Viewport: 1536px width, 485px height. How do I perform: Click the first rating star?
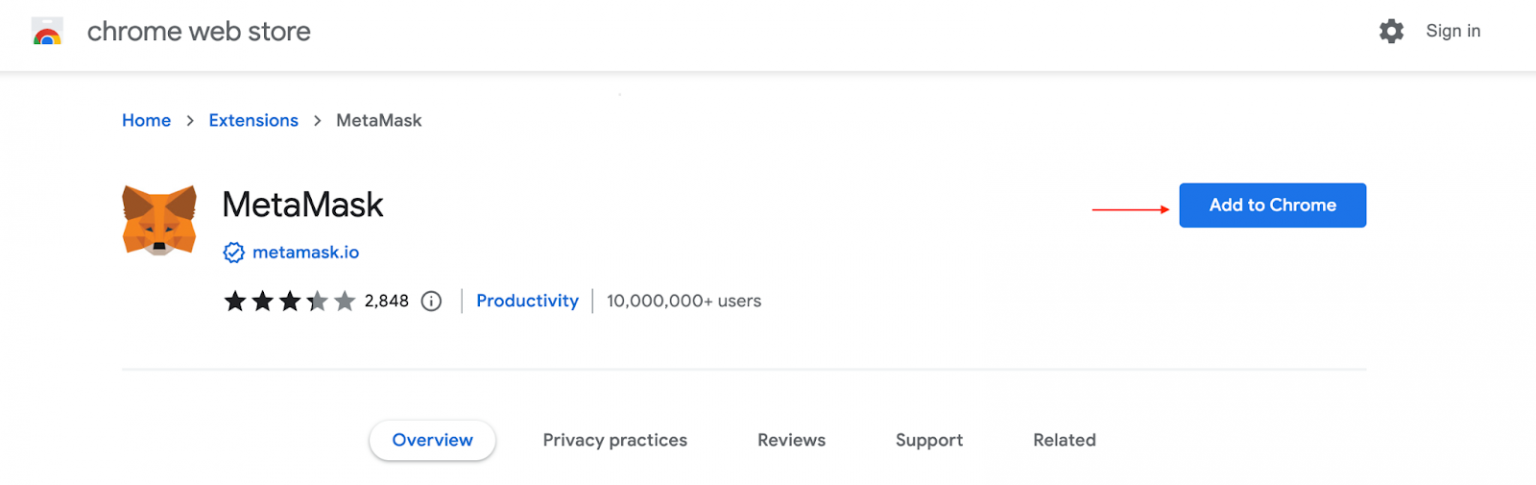click(235, 301)
